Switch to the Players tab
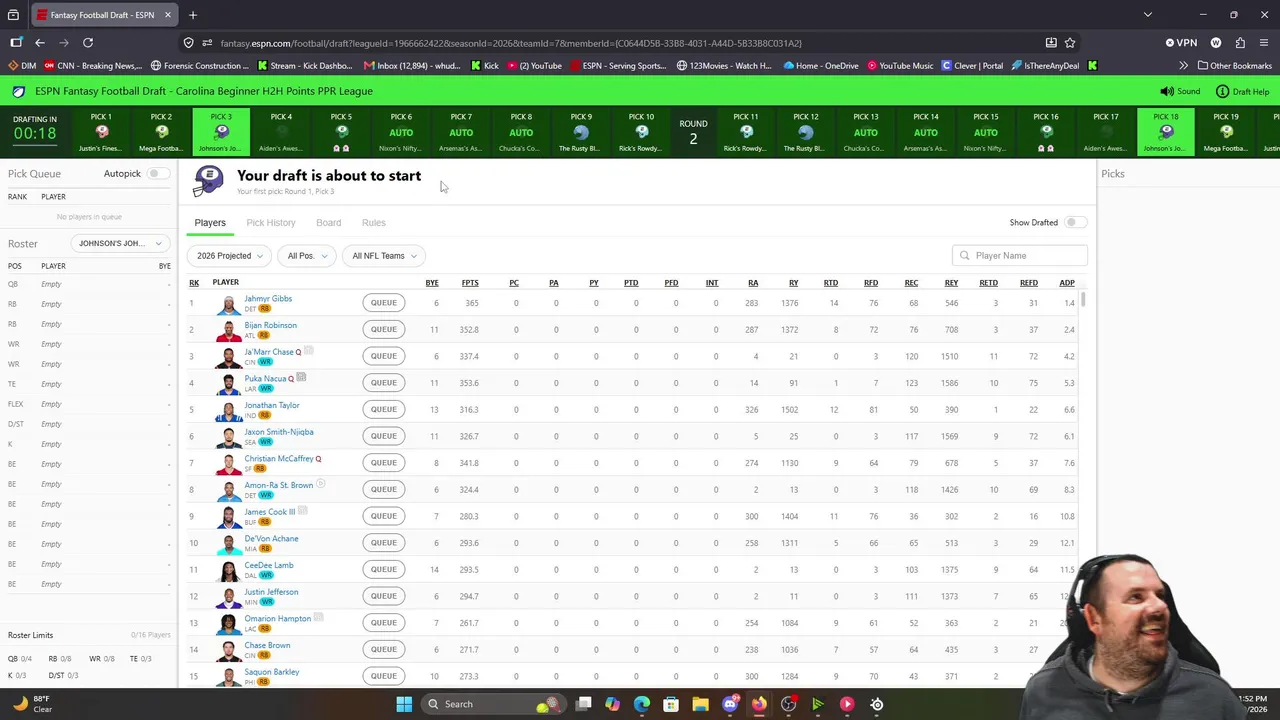1280x720 pixels. 210,223
